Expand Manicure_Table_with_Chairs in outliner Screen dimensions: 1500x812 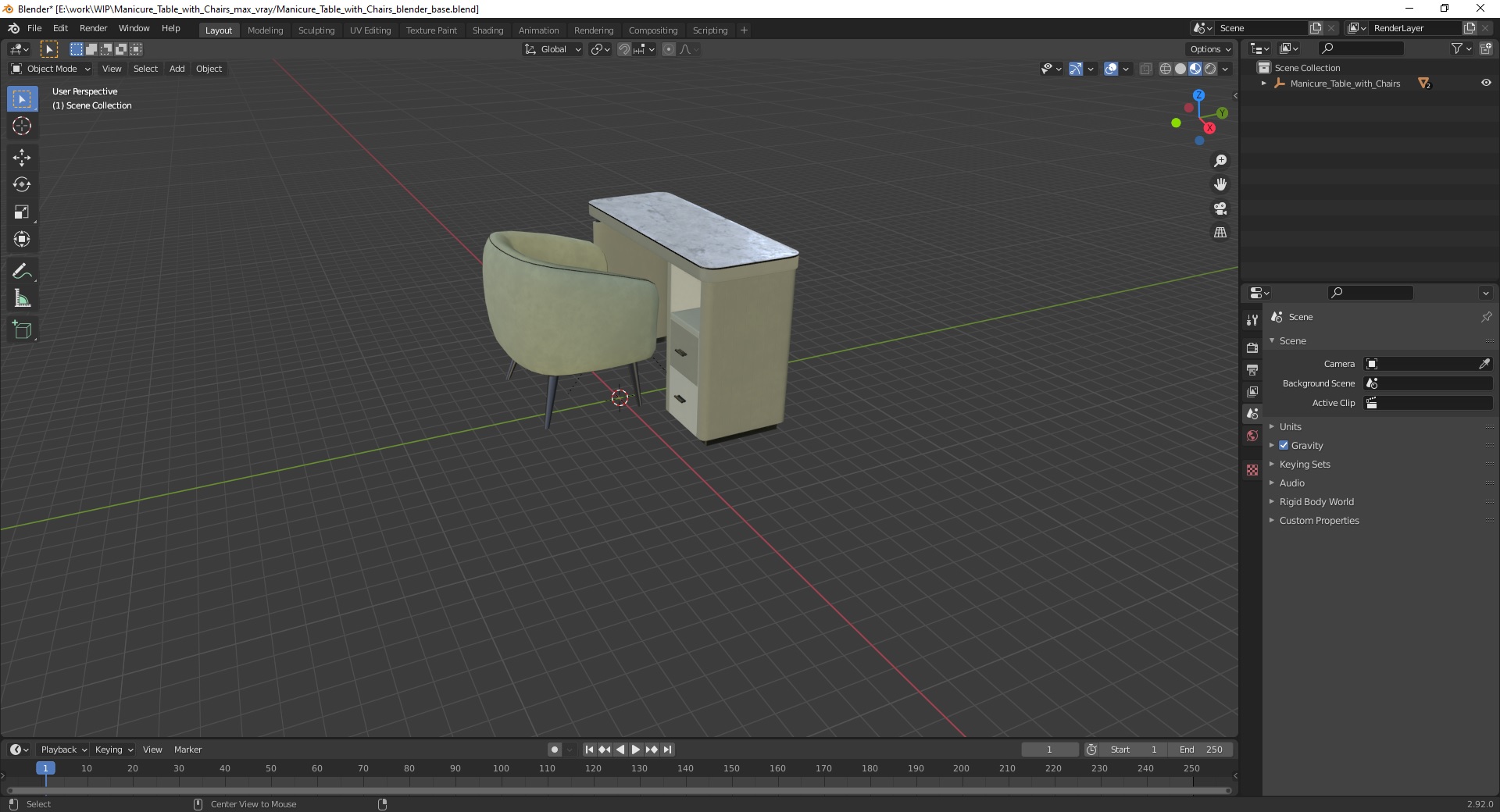[x=1263, y=84]
